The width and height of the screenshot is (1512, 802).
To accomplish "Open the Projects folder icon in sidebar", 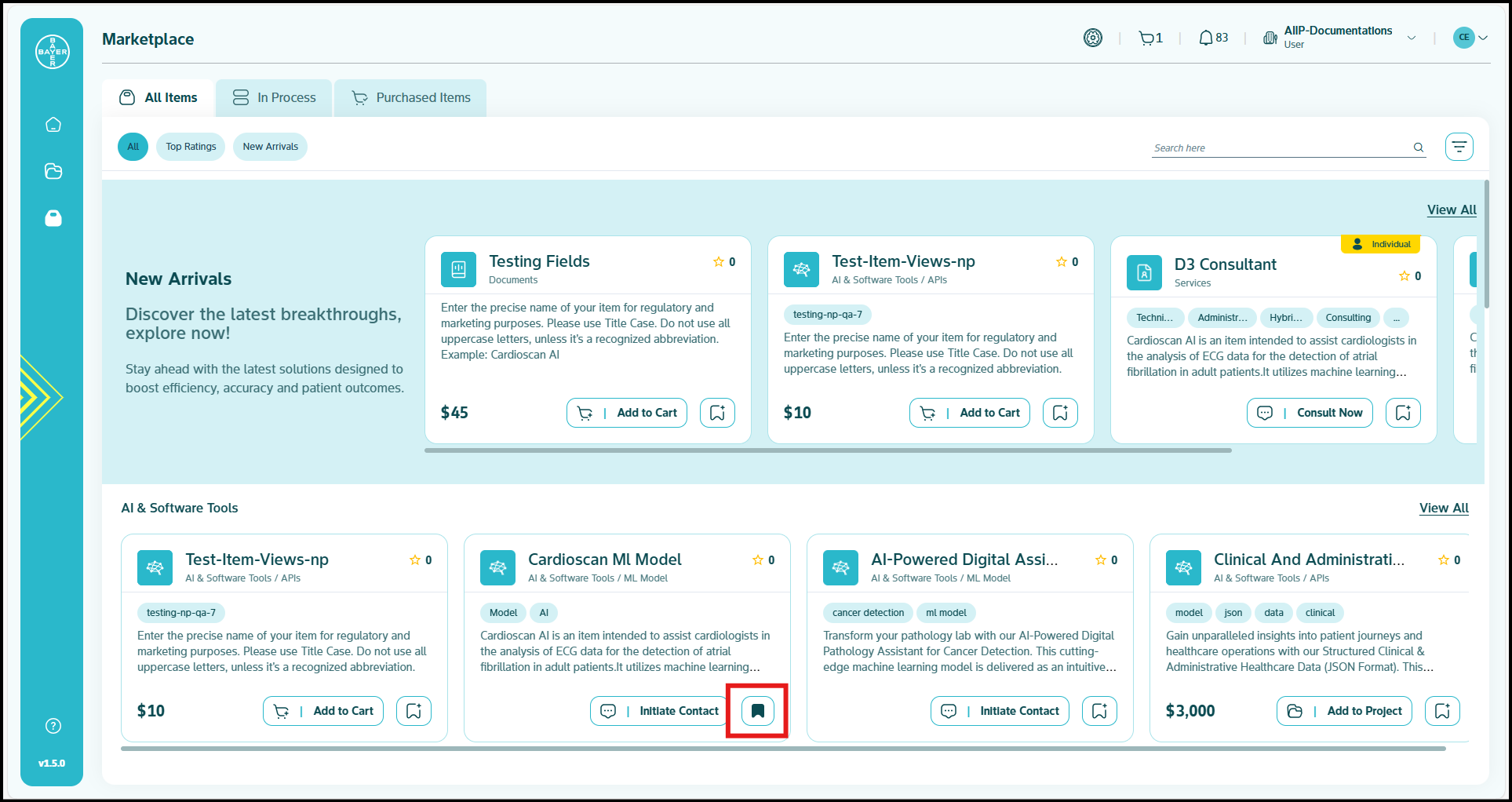I will click(x=53, y=171).
